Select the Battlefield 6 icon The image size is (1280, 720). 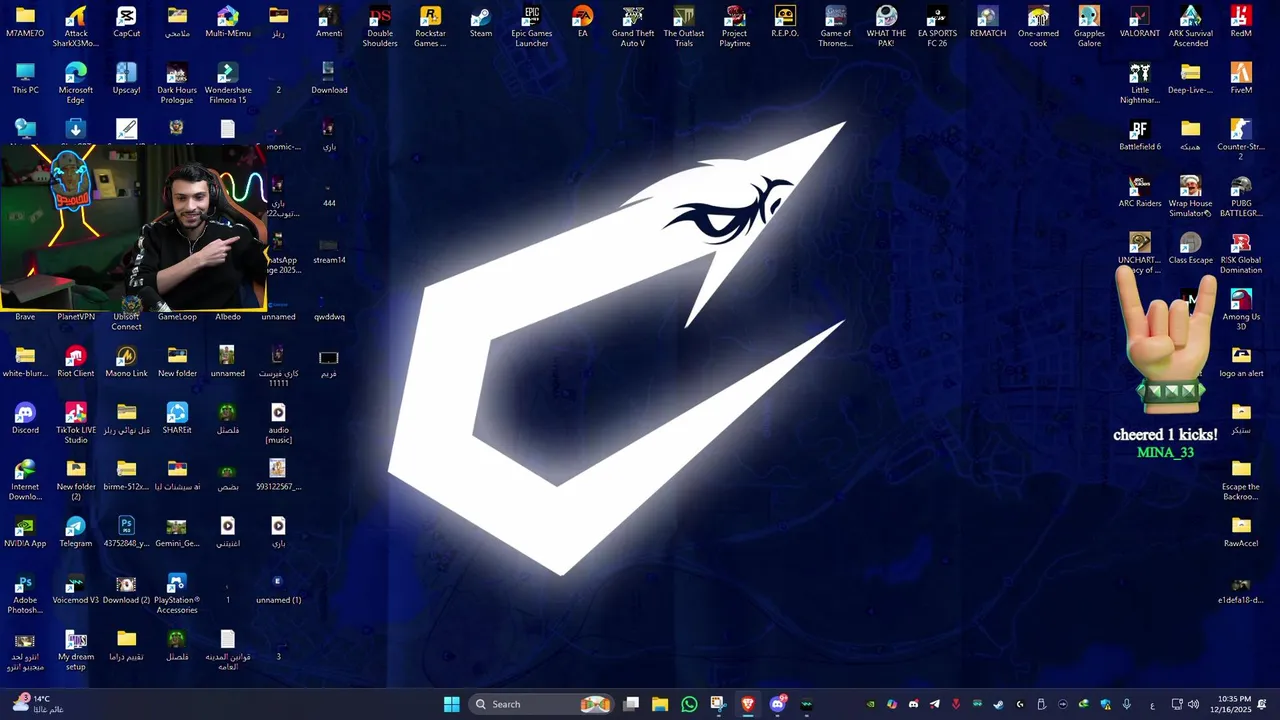point(1139,136)
